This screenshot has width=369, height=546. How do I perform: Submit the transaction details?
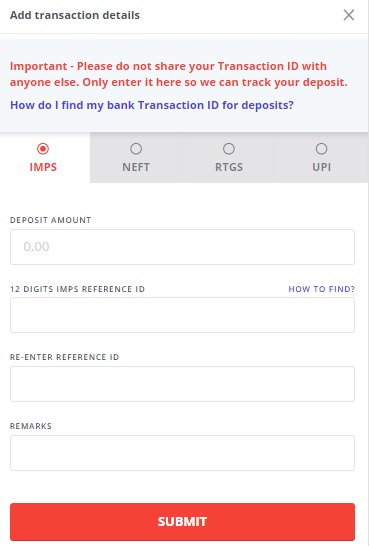coord(182,522)
